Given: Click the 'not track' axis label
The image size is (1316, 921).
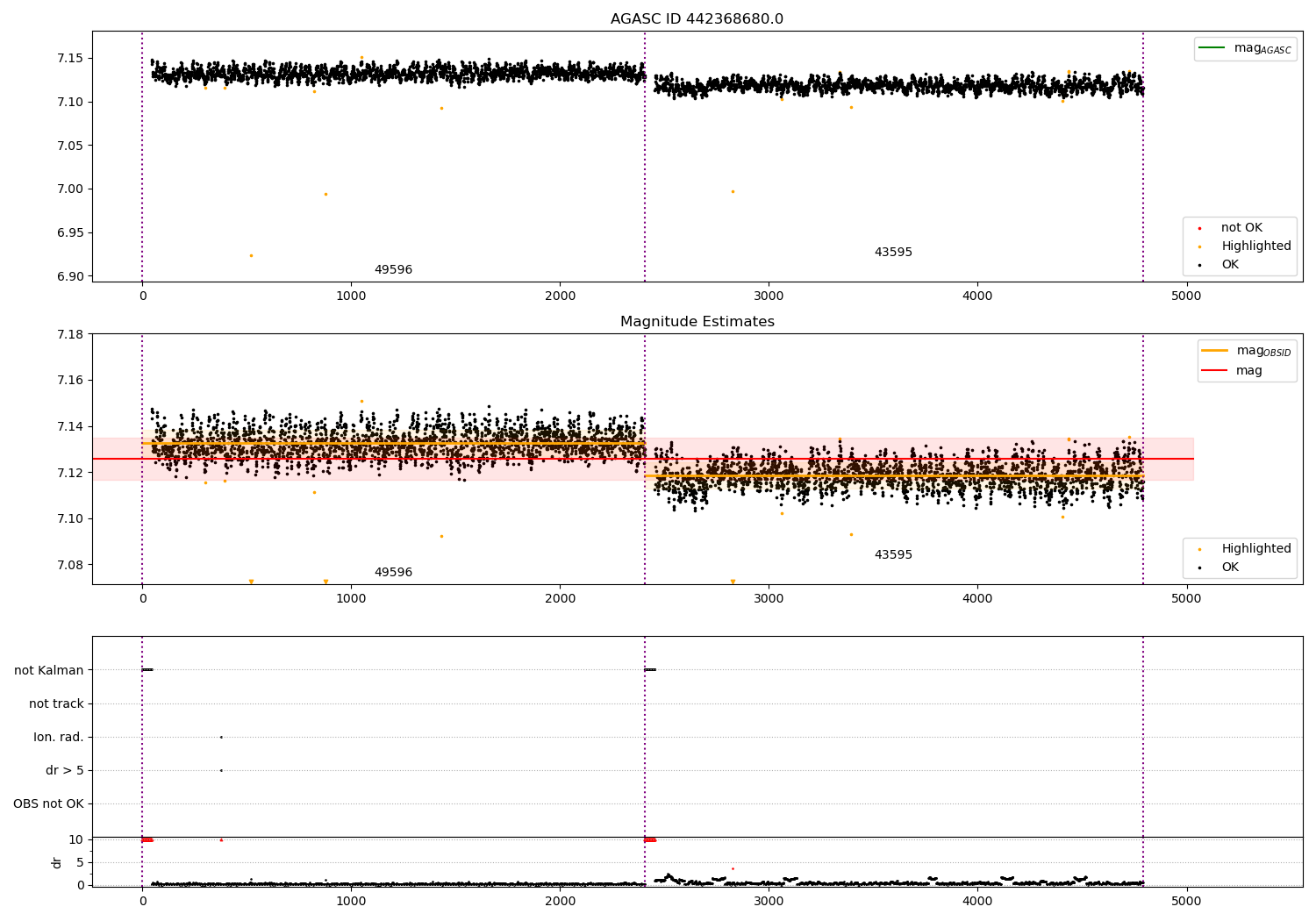Looking at the screenshot, I should coord(56,703).
